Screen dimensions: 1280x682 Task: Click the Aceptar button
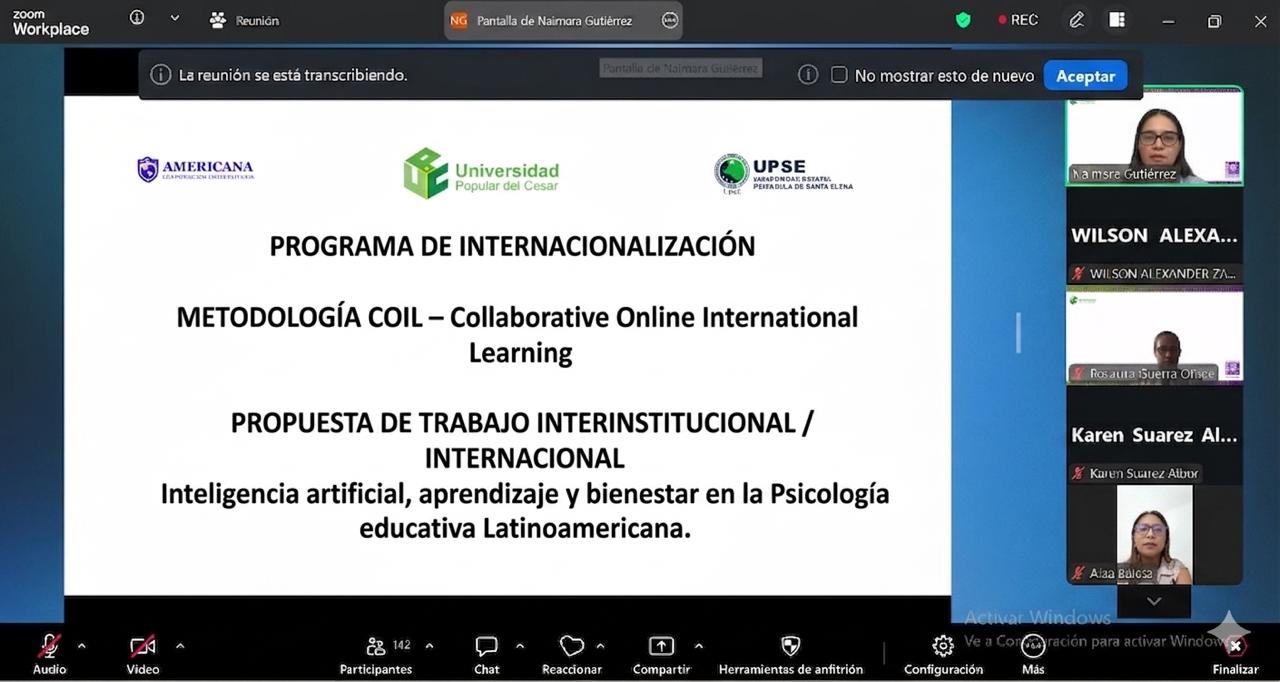1086,76
